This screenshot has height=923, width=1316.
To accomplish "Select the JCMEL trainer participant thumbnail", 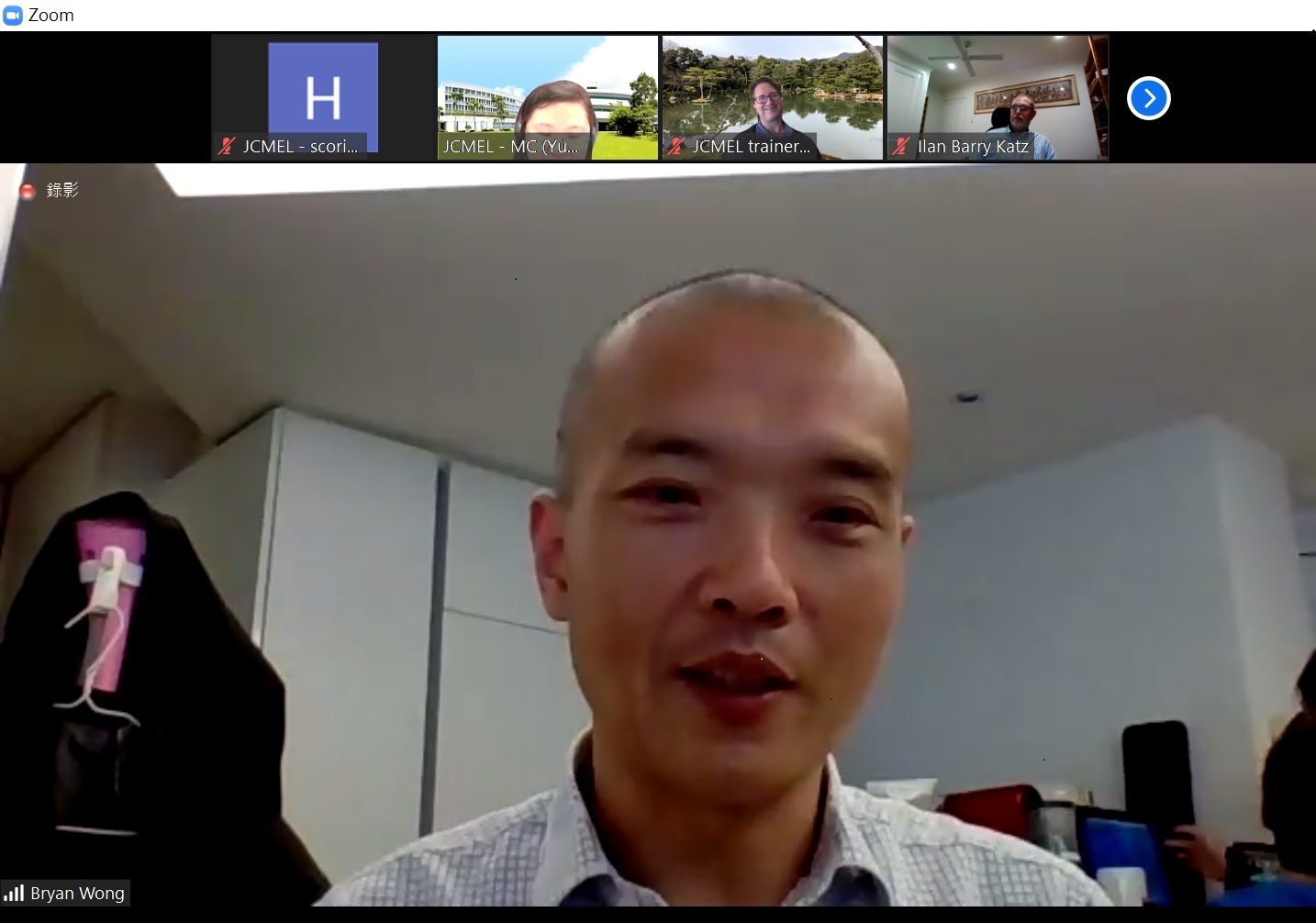I will (773, 98).
